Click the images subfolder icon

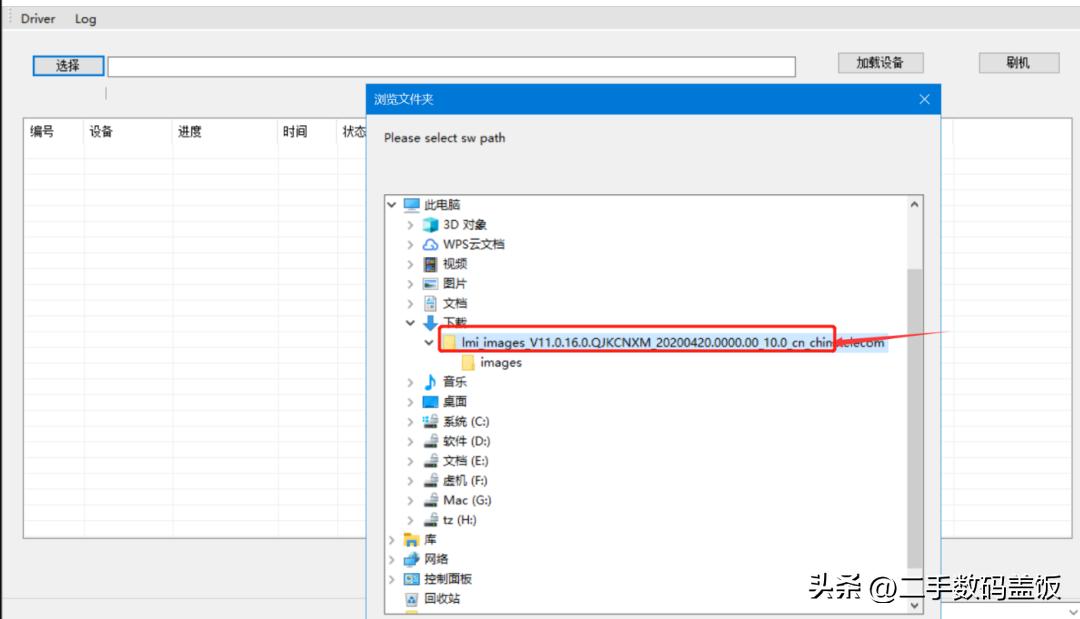(468, 362)
